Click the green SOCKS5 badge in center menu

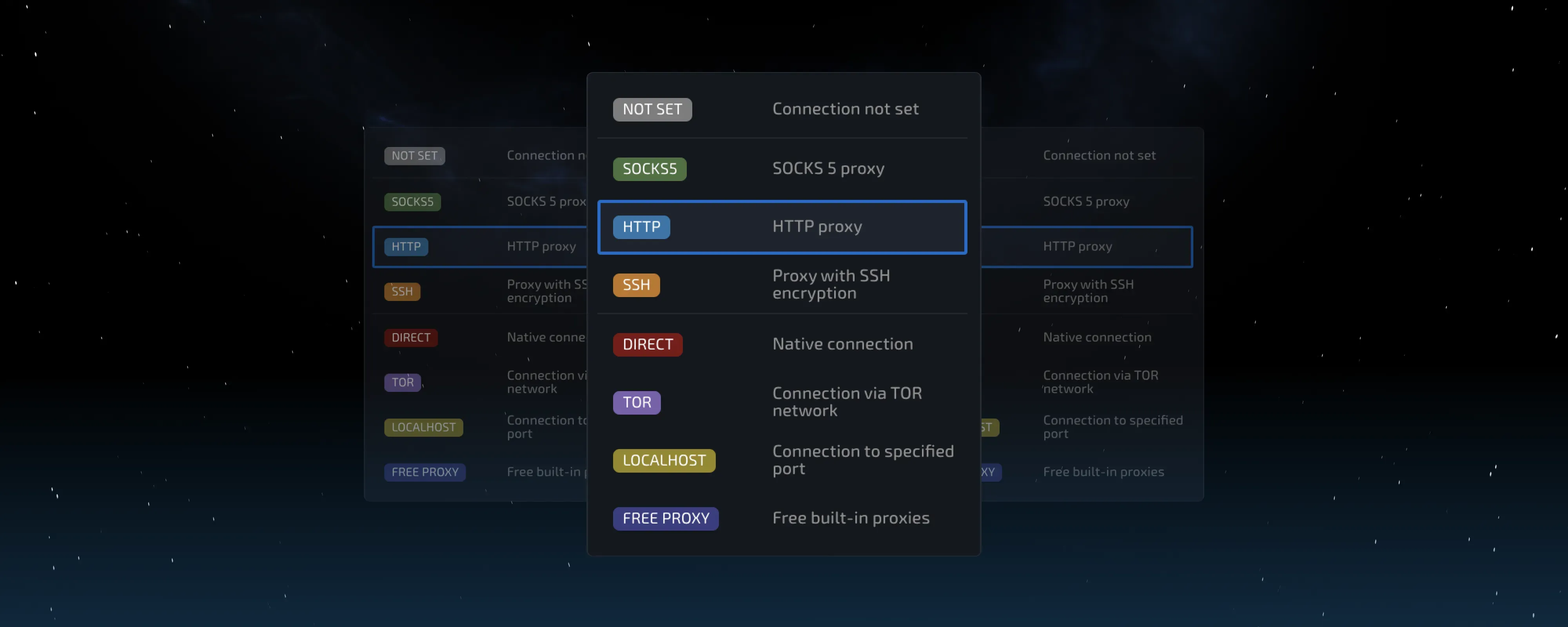(x=649, y=169)
